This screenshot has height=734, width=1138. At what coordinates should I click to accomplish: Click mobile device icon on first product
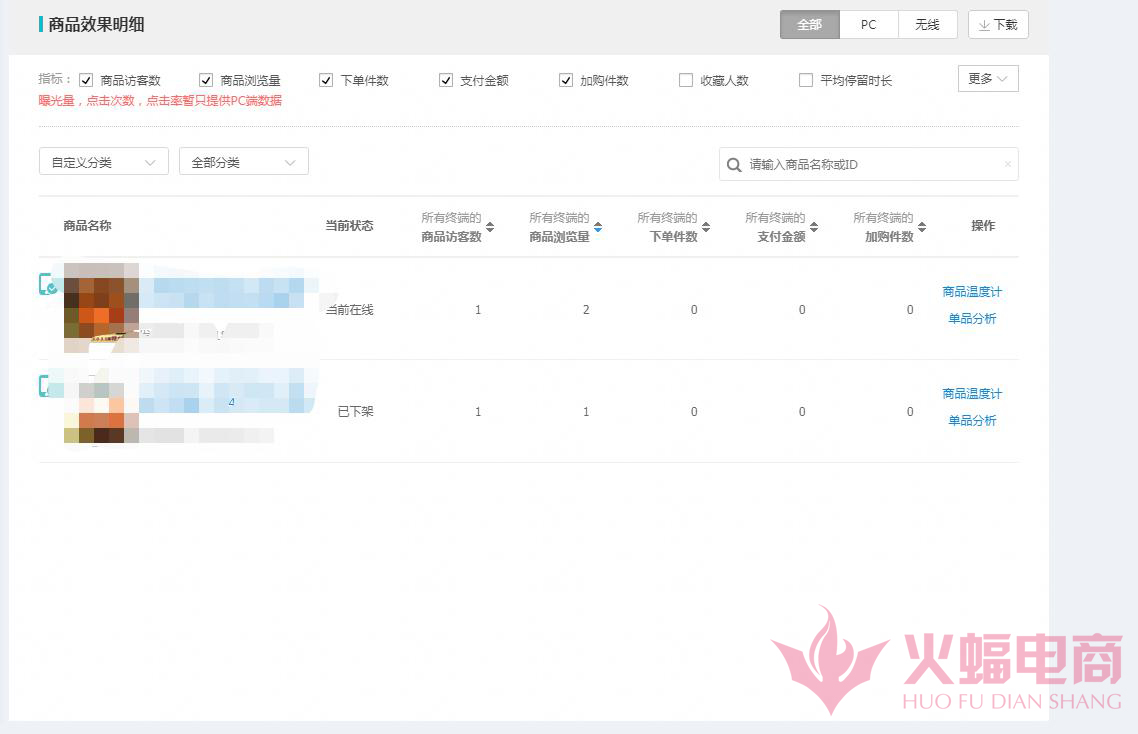coord(47,284)
